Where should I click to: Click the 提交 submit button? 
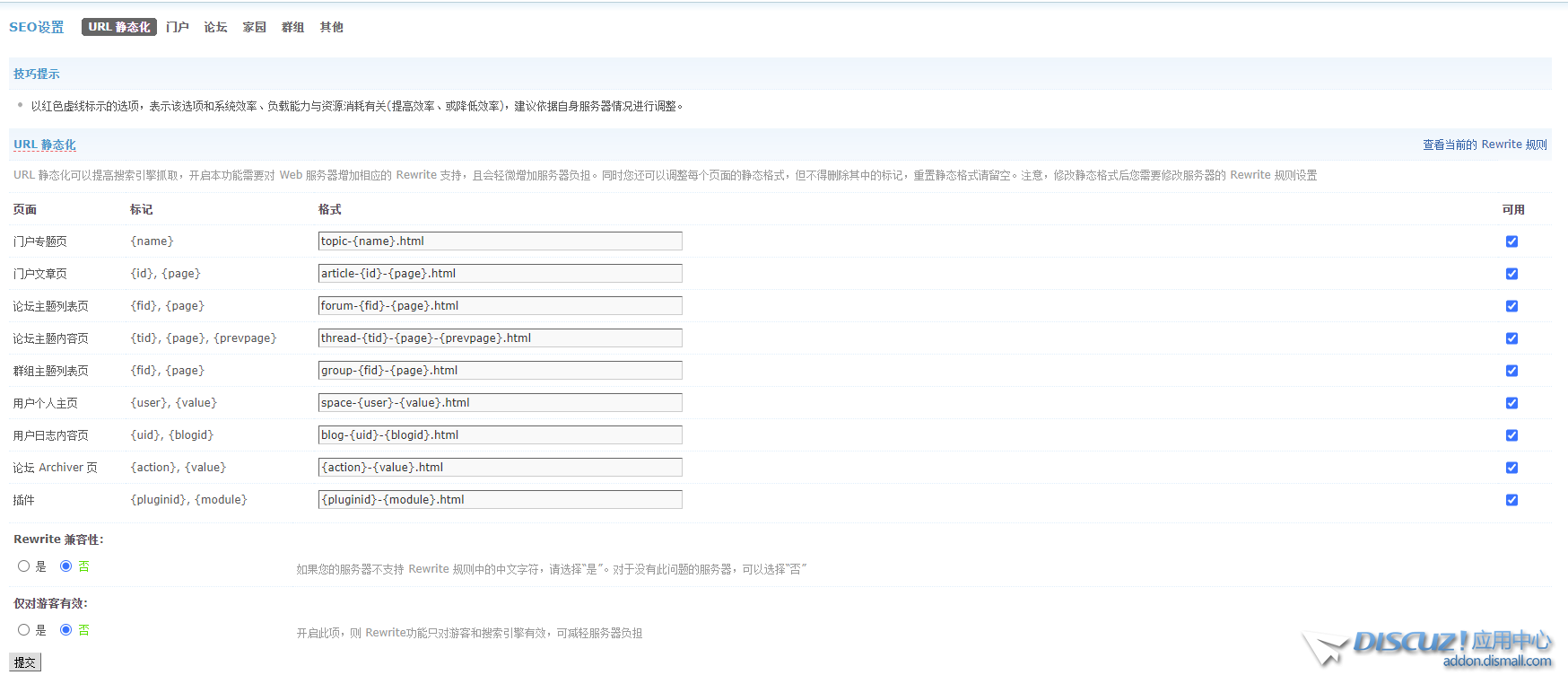coord(25,662)
